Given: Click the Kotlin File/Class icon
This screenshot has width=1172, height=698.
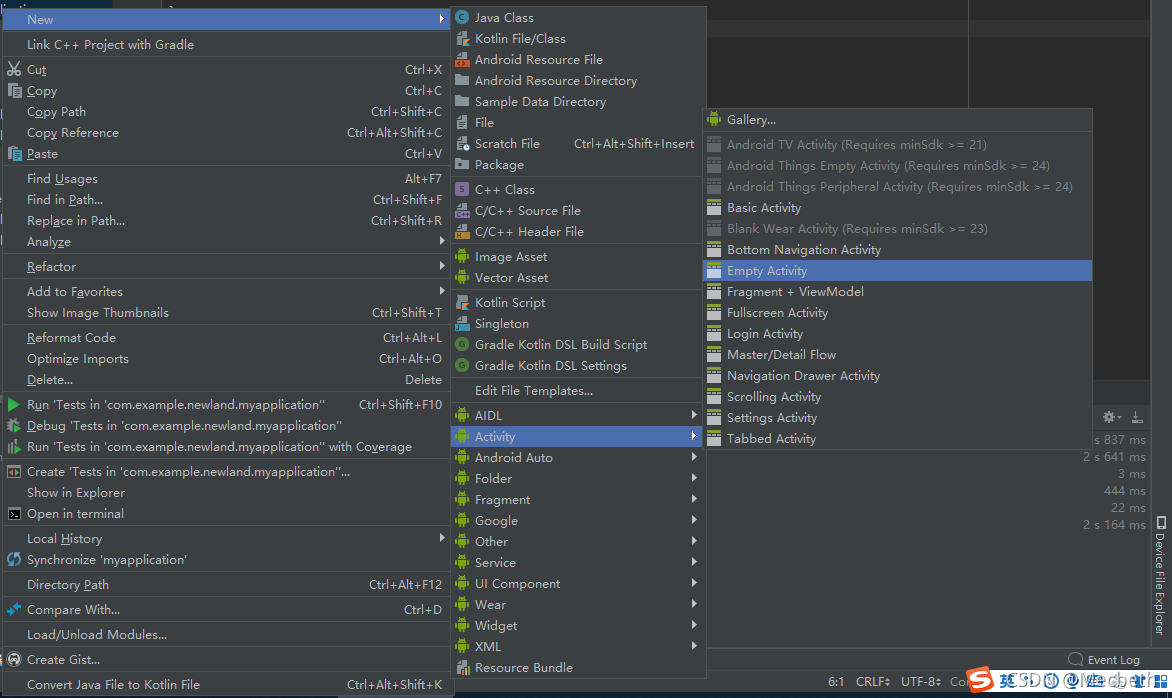Looking at the screenshot, I should pyautogui.click(x=463, y=38).
